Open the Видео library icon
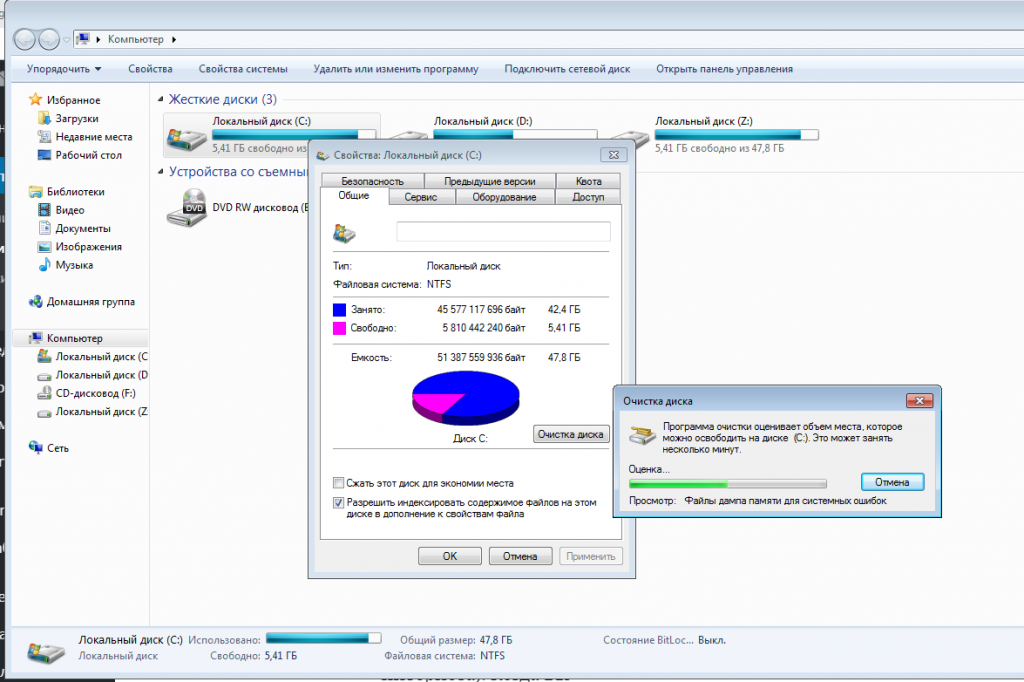 pos(44,210)
